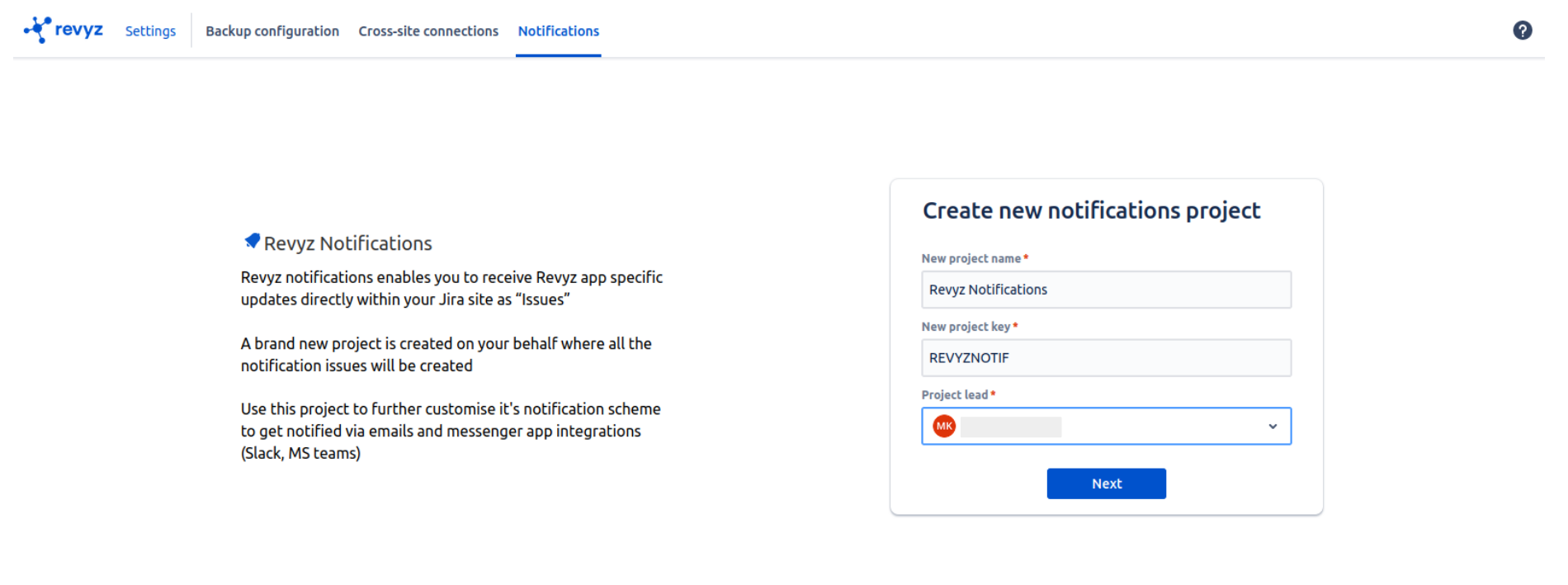Image resolution: width=1568 pixels, height=585 pixels.
Task: Click the New project key field
Action: pos(1106,358)
